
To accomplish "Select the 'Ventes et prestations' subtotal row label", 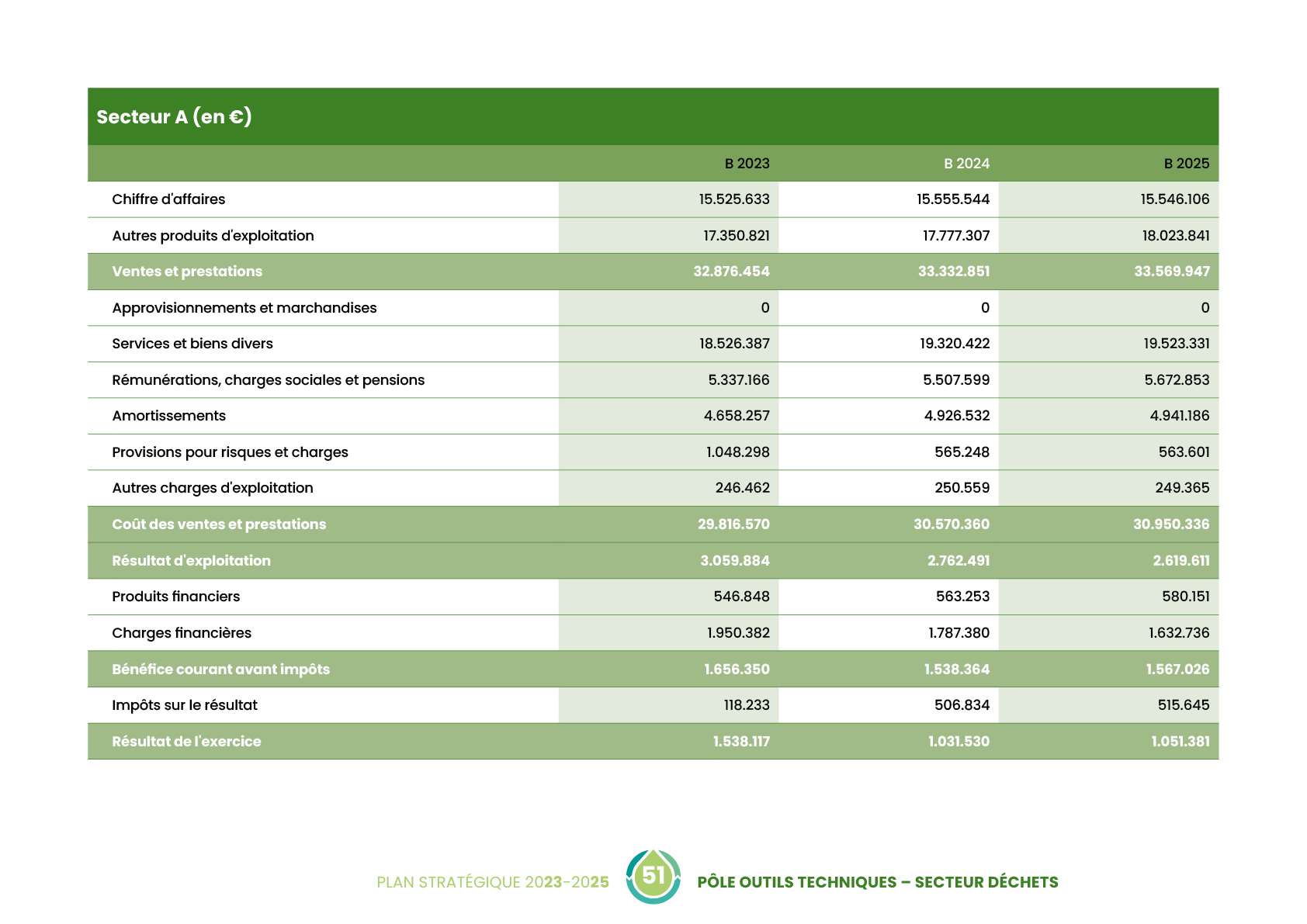I will tap(187, 272).
